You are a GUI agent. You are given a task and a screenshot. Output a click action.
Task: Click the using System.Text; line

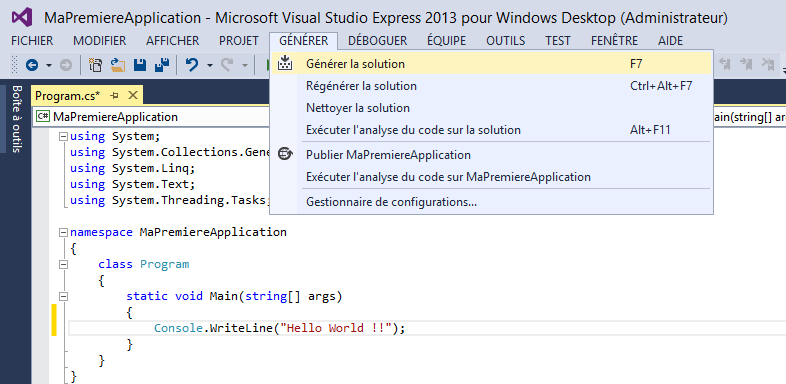tap(132, 184)
